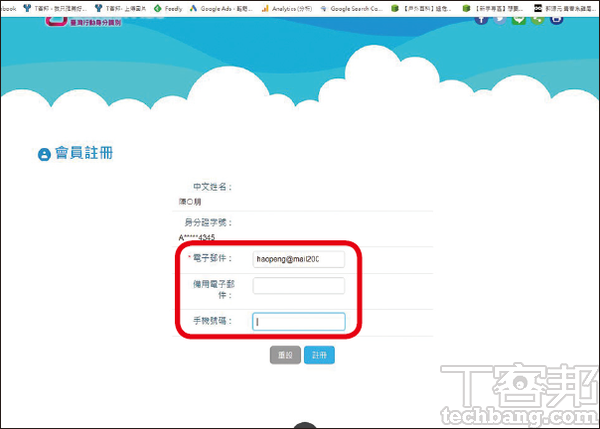Viewport: 600px width, 429px height.
Task: Open the last bookmark with black icon
Action: [x=564, y=8]
